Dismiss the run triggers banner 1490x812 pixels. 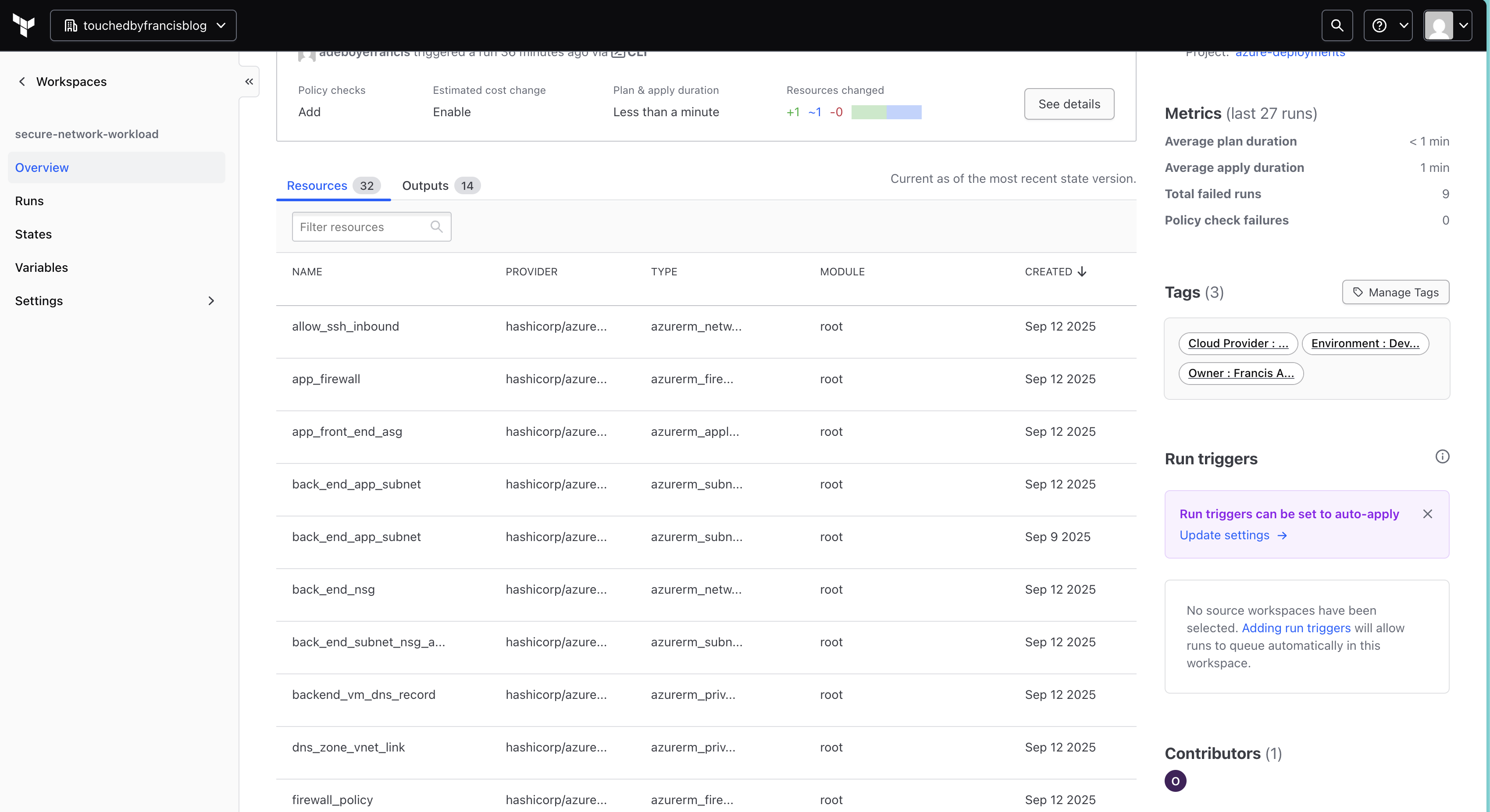1428,513
